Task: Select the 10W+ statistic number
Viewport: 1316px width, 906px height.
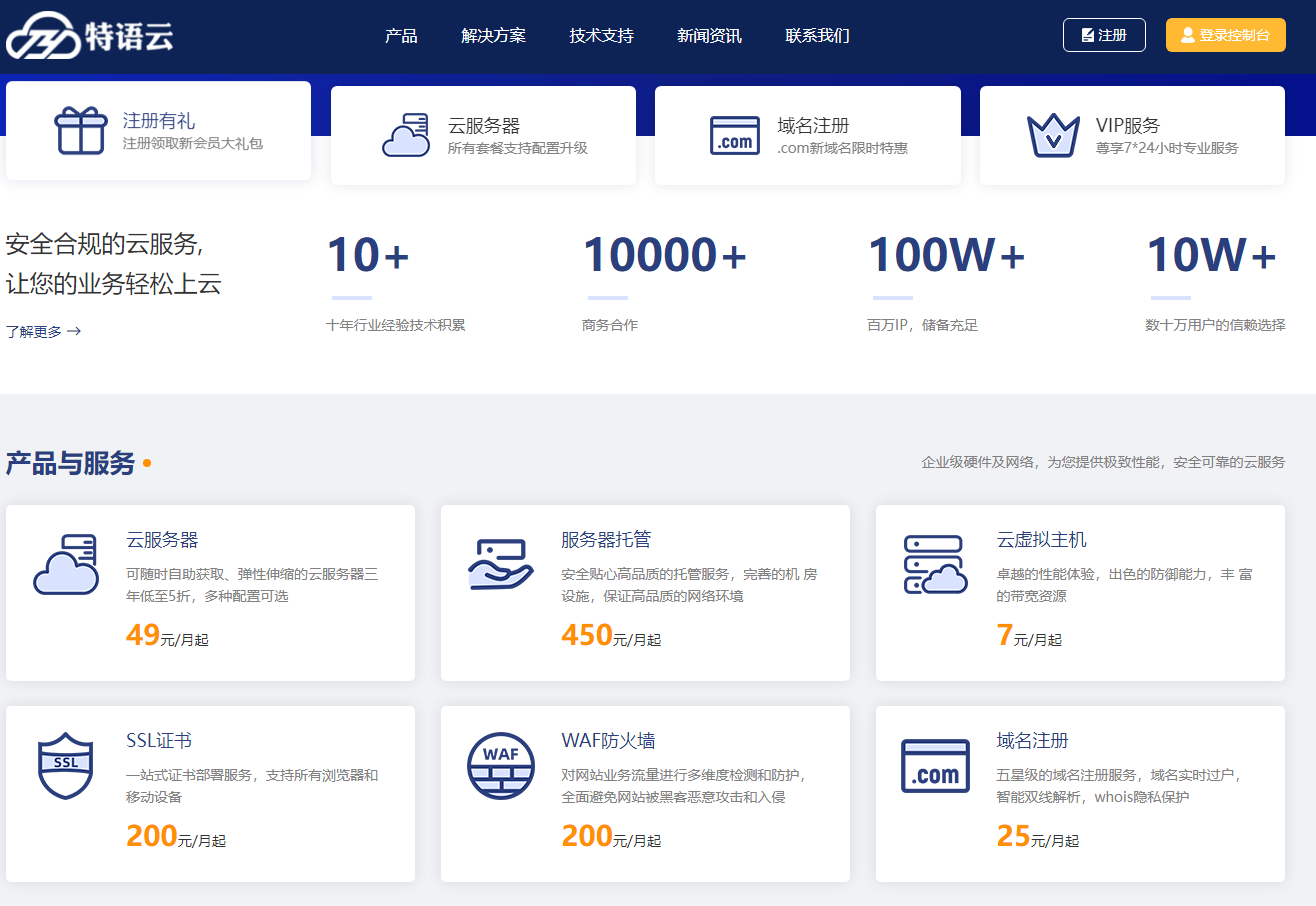Action: pos(1211,255)
